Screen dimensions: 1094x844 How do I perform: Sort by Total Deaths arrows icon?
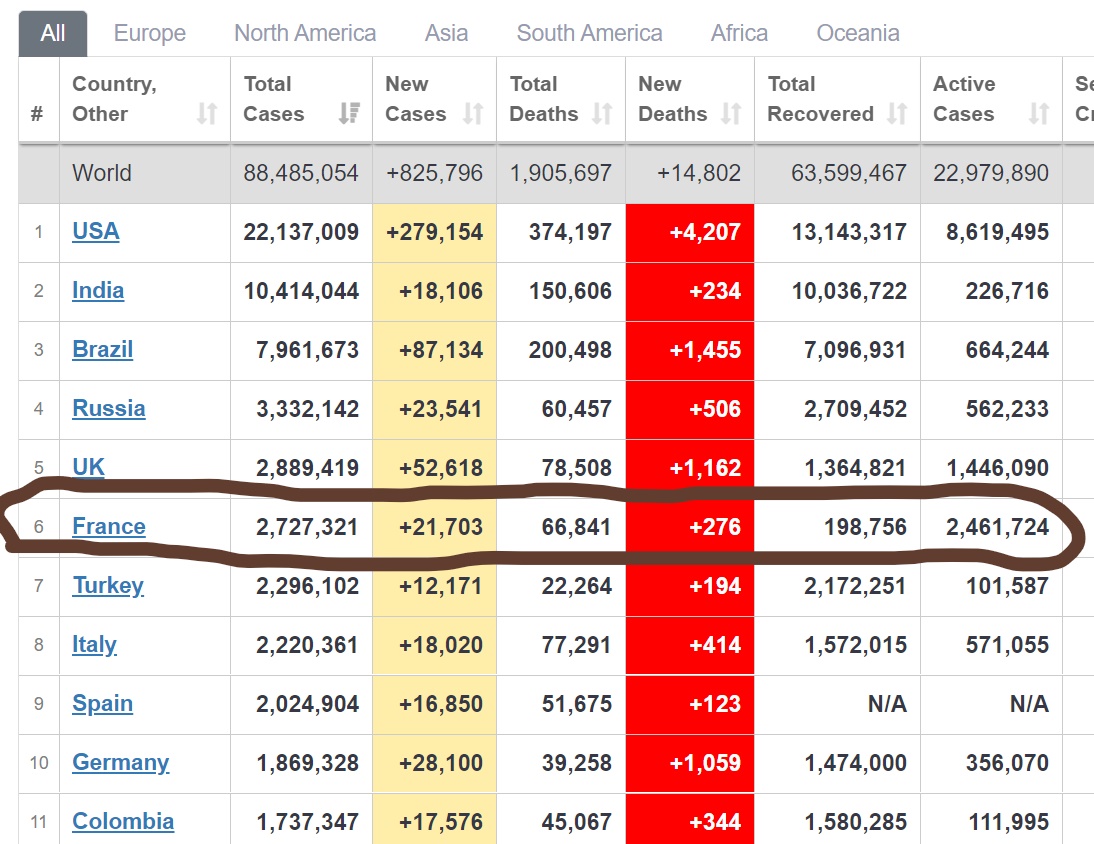(x=602, y=113)
